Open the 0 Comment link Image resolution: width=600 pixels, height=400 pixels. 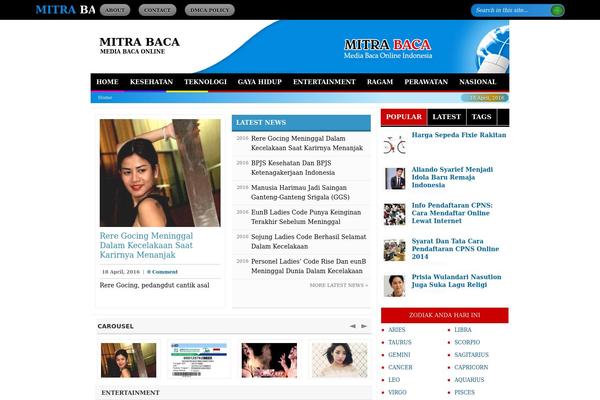coord(162,272)
